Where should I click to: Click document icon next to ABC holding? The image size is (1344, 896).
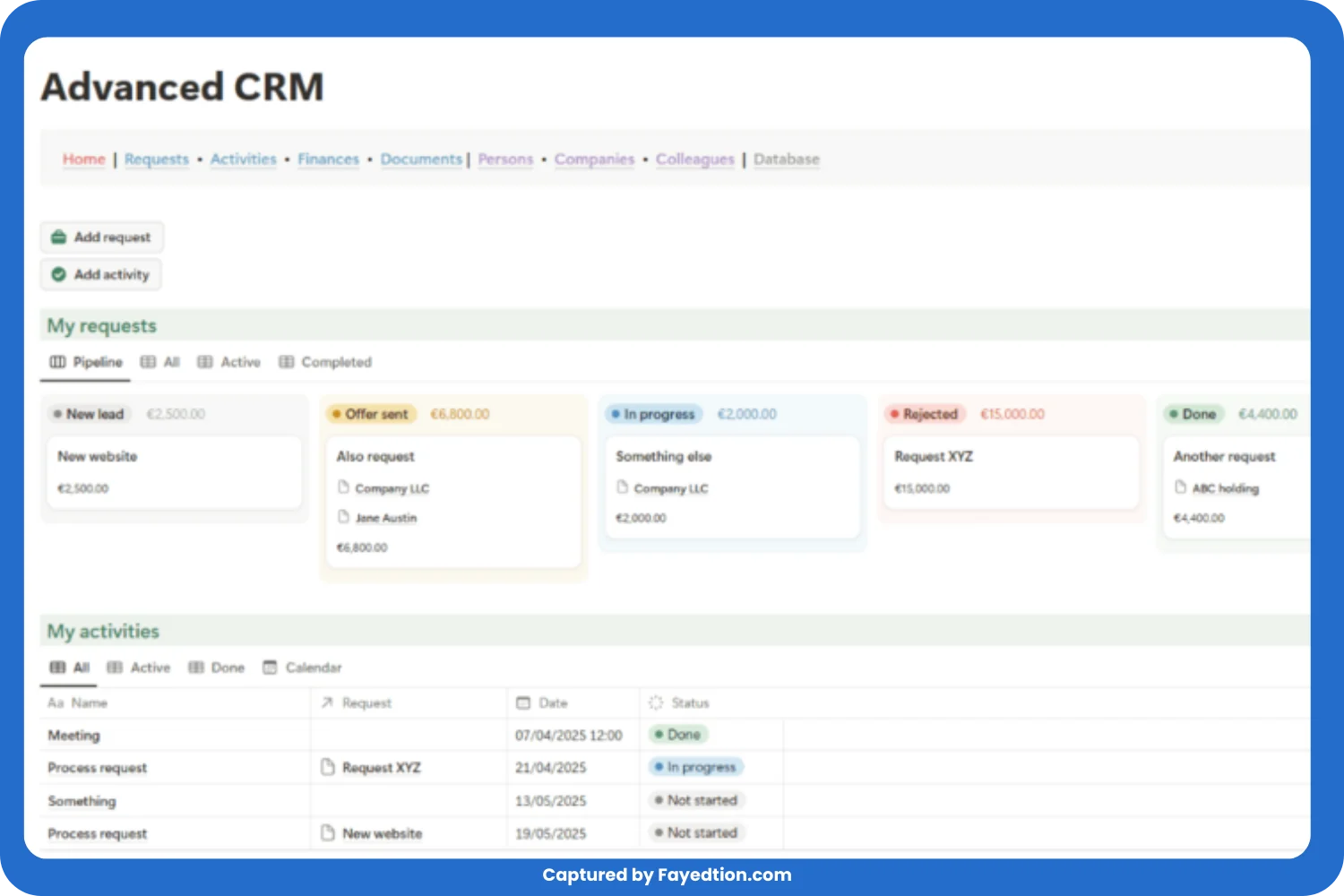coord(1181,487)
